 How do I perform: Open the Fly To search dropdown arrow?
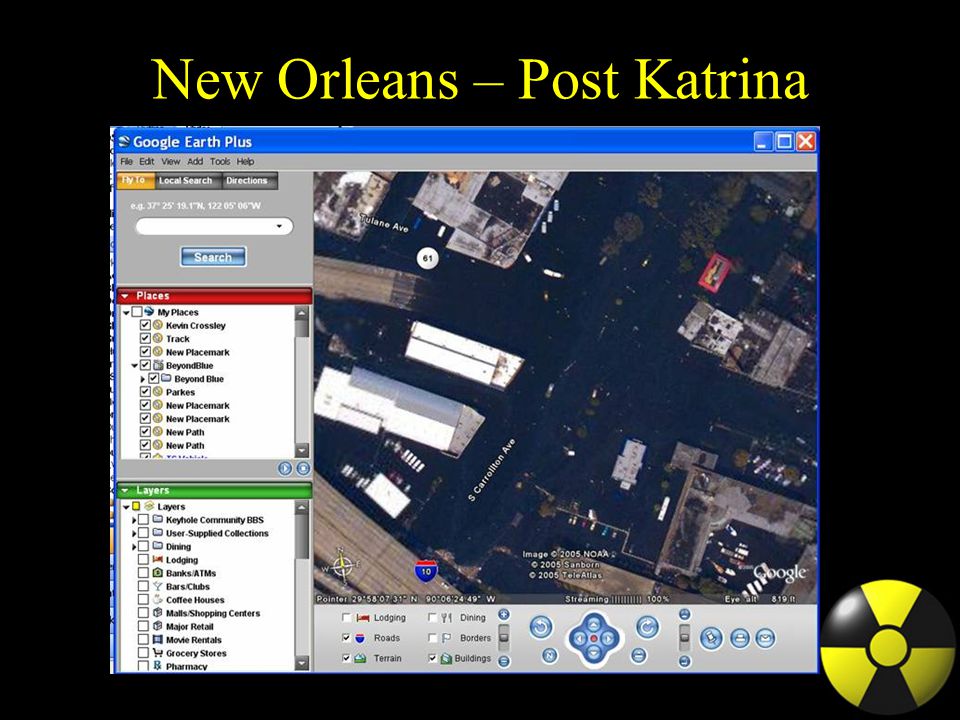[x=279, y=227]
